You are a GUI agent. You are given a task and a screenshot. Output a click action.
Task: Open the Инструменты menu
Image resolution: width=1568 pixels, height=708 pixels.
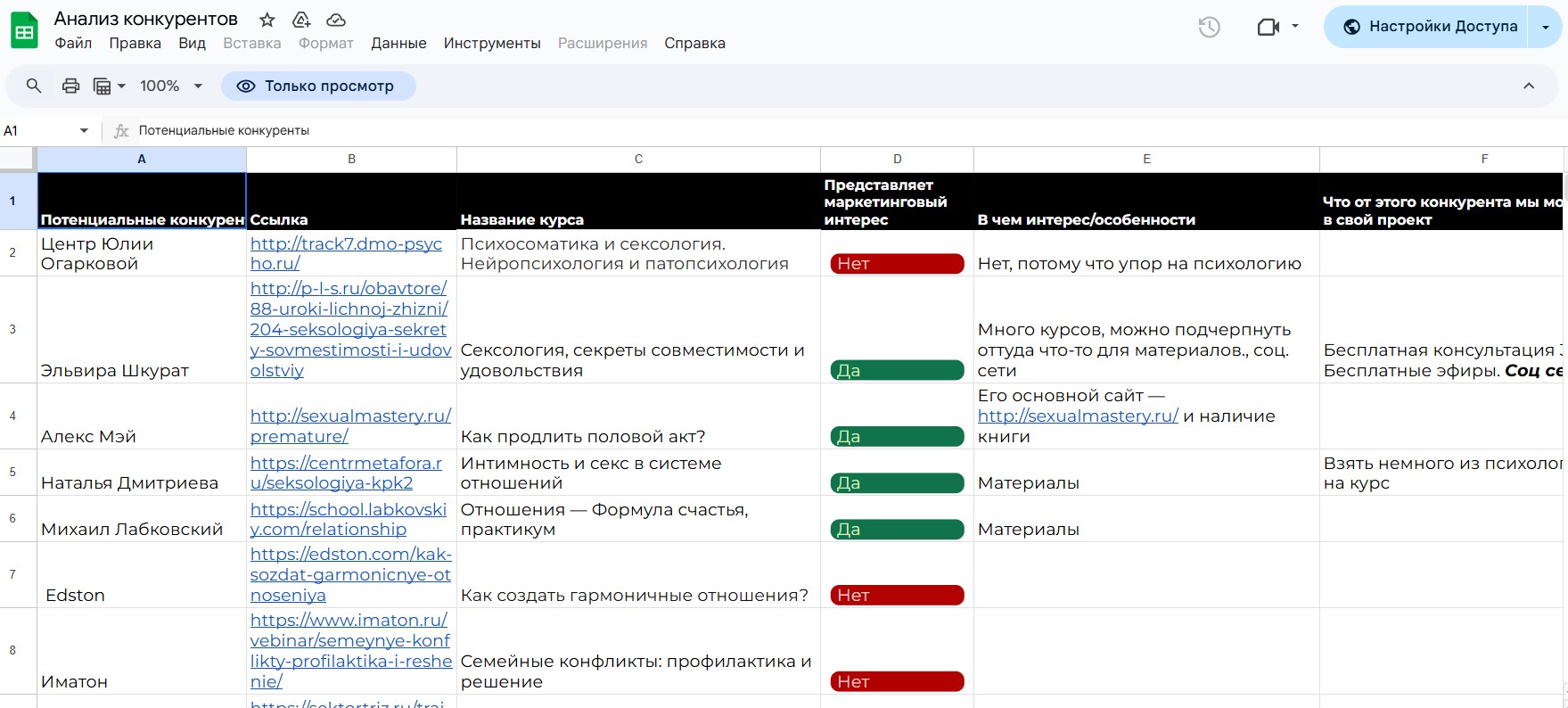492,43
